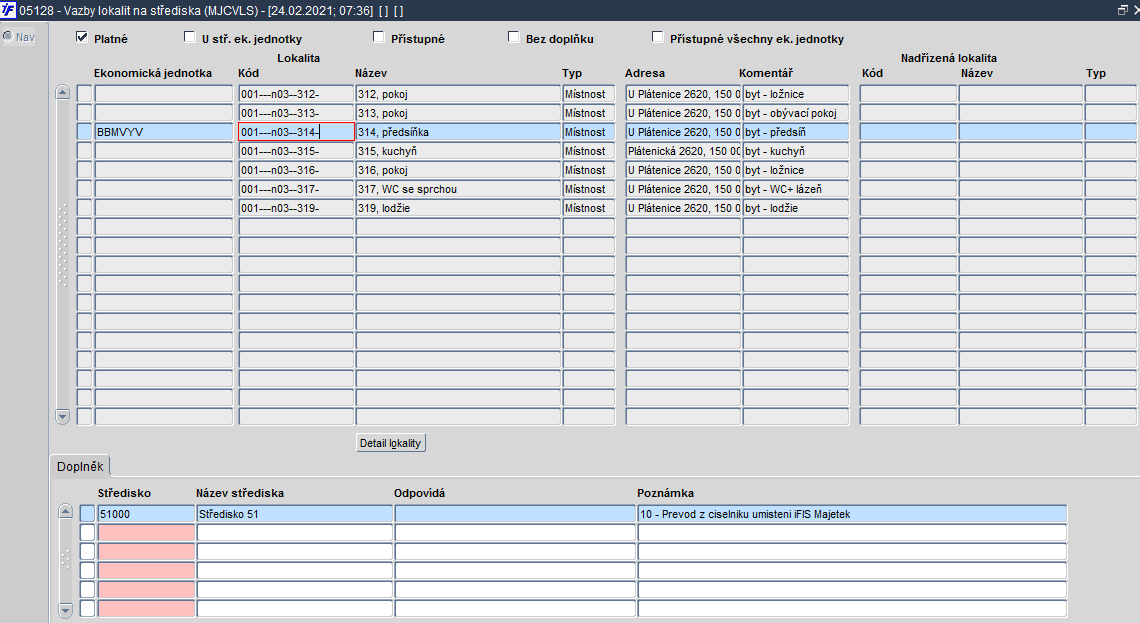
Task: Click Doplněk grid scroll up arrow
Action: 65,512
